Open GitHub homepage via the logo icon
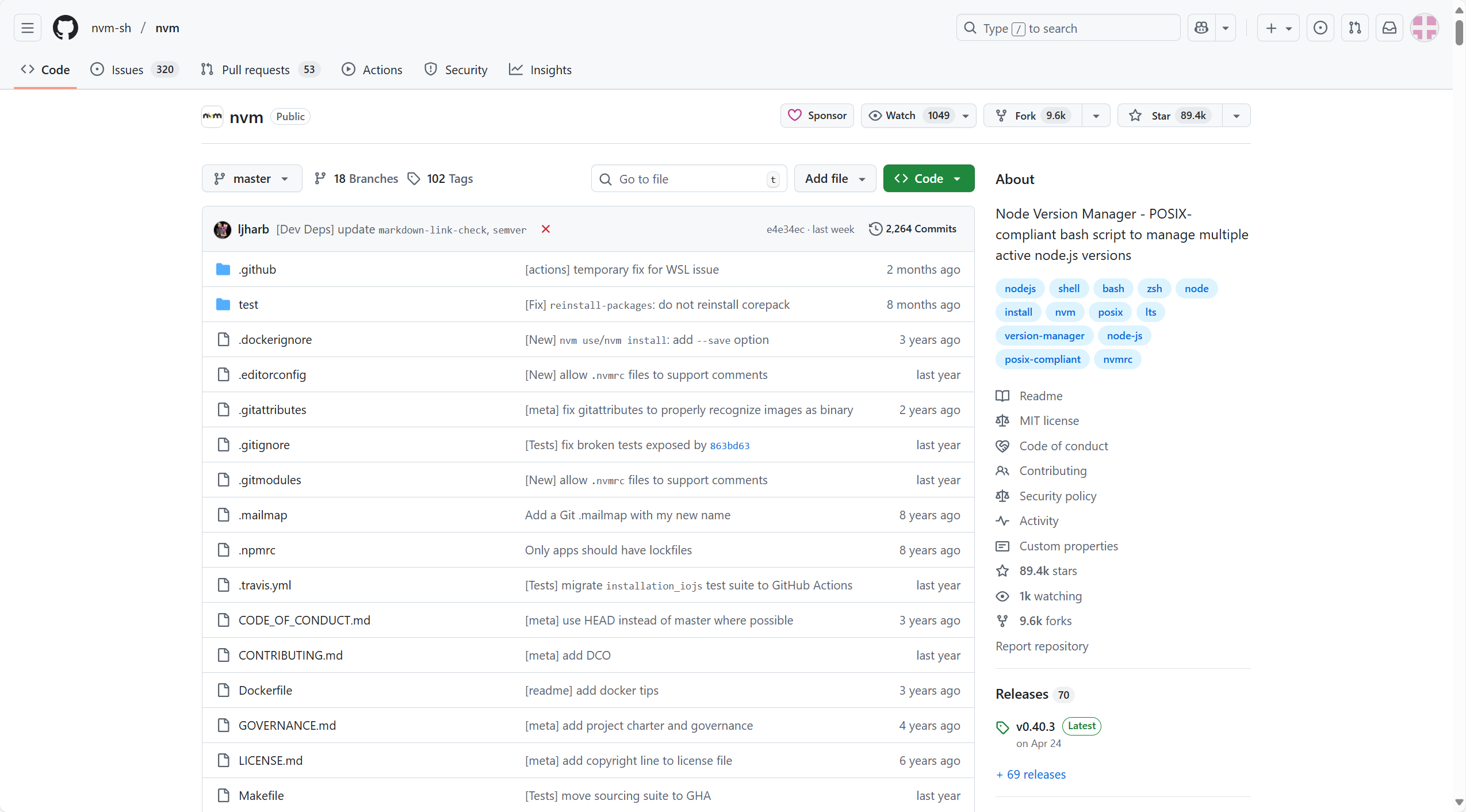 click(x=65, y=27)
